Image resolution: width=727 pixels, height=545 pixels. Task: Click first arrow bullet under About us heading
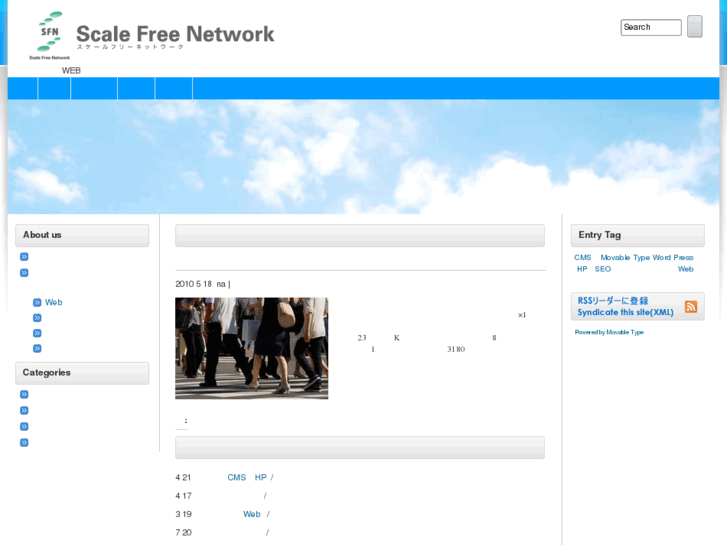[x=24, y=257]
